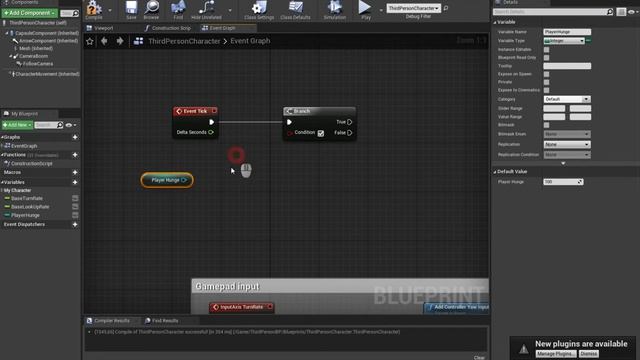Screen dimensions: 640x360
Task: Click the property matrix grid icon in Details
Action: pyautogui.click(x=621, y=12)
